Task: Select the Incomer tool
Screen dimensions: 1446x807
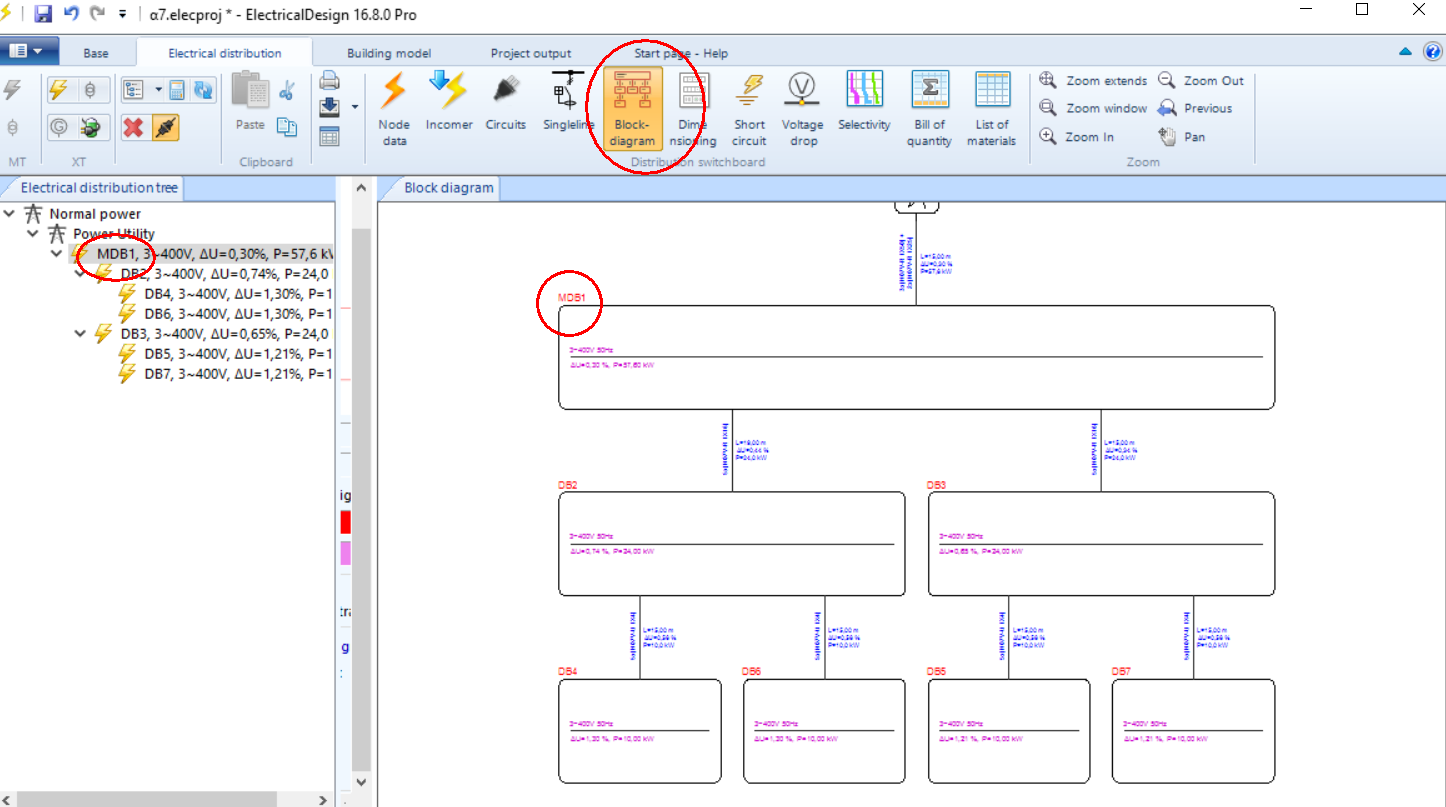Action: 448,108
